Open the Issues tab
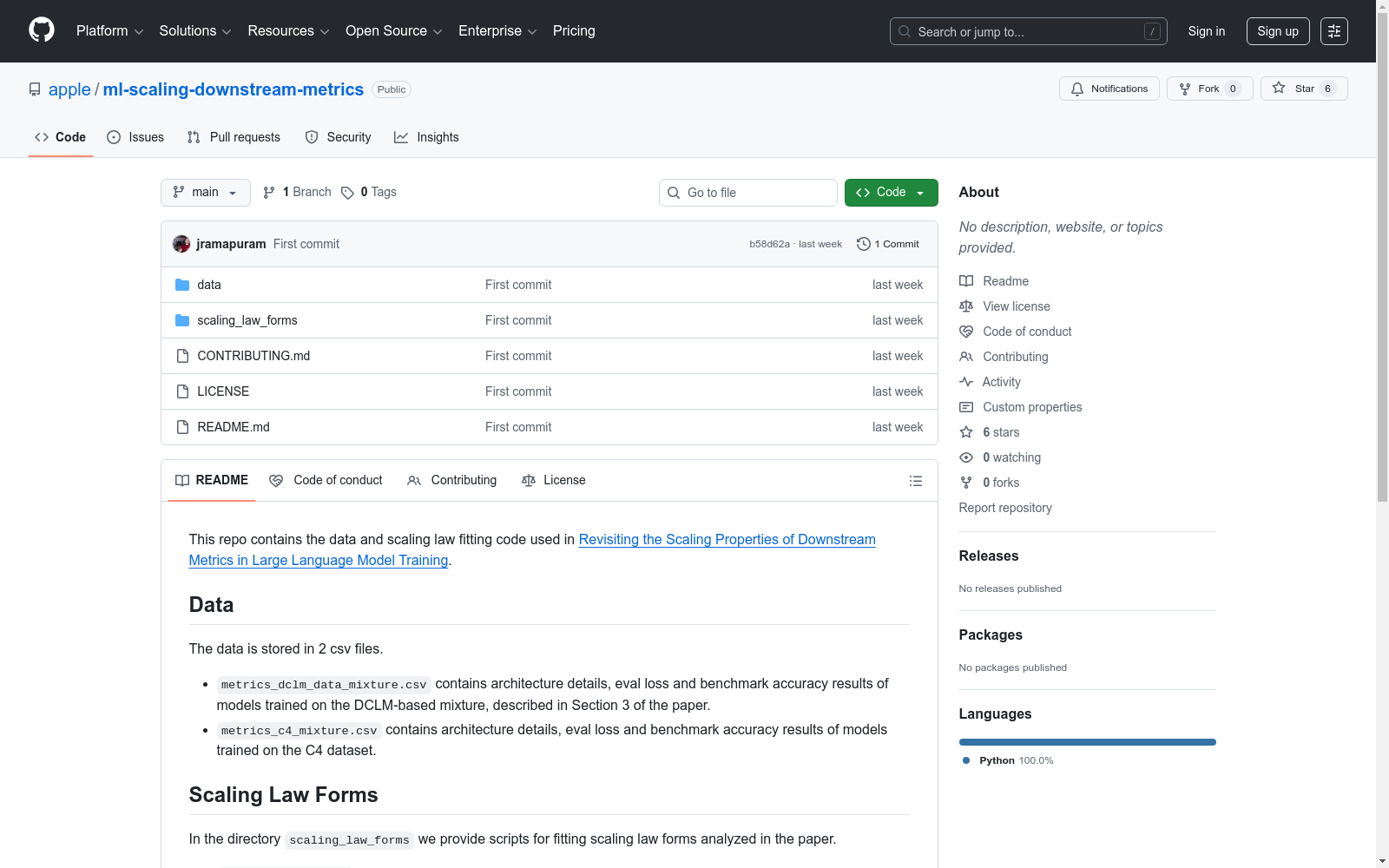This screenshot has width=1389, height=868. click(x=135, y=137)
